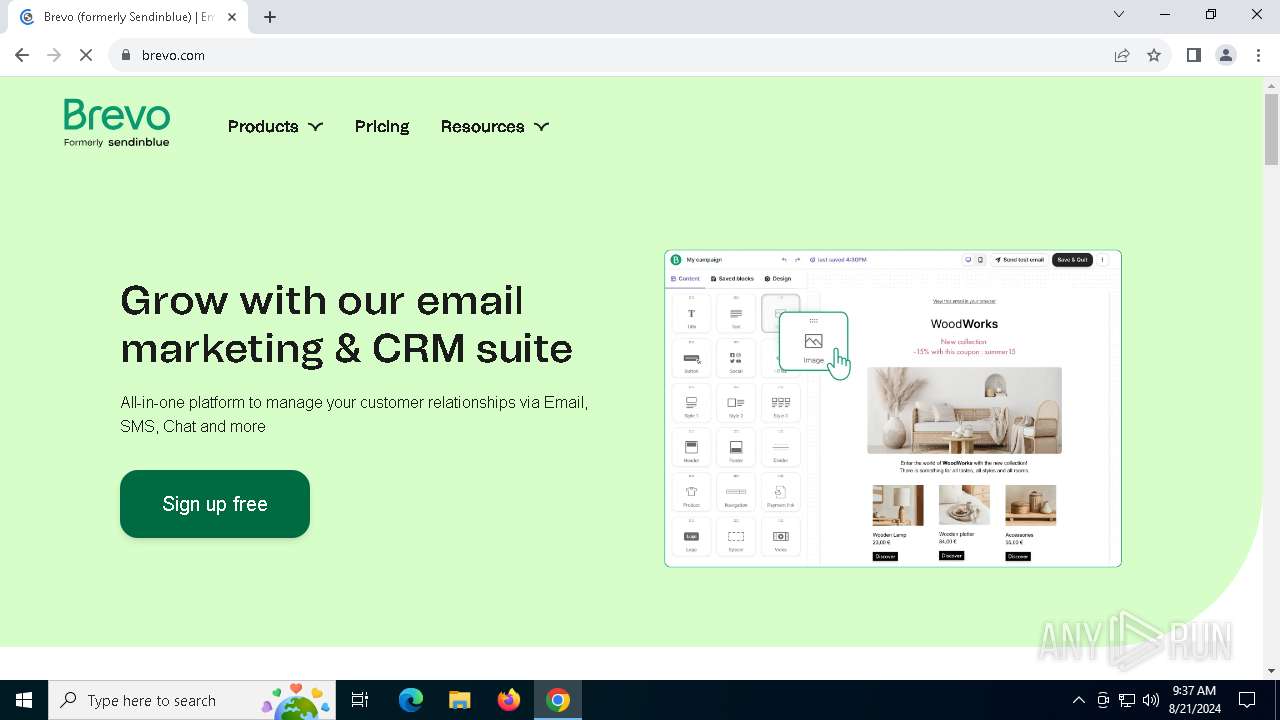Bookmark this page with star icon

click(1154, 55)
